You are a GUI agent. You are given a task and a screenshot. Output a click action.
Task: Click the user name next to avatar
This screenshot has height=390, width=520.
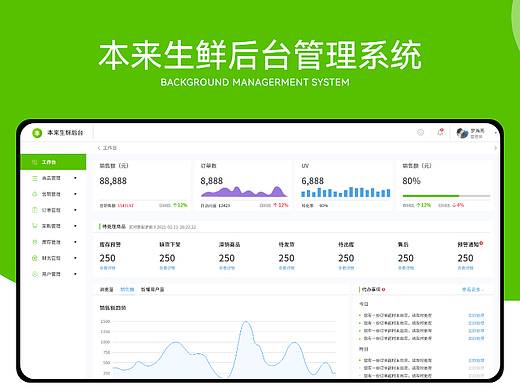477,131
